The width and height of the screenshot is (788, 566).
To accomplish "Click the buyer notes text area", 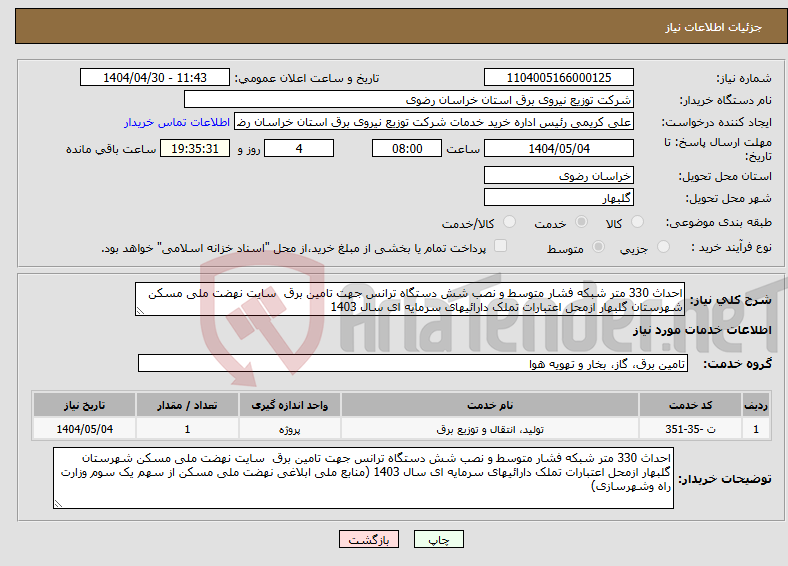I will pos(363,478).
